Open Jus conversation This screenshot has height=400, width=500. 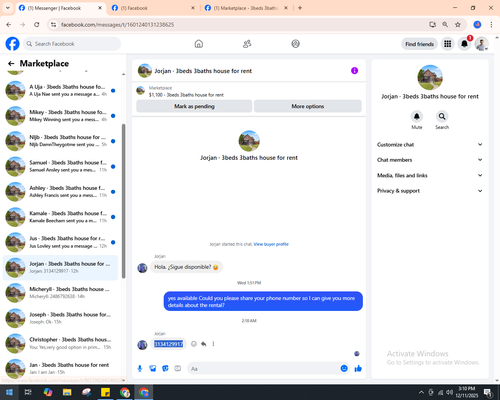point(60,242)
